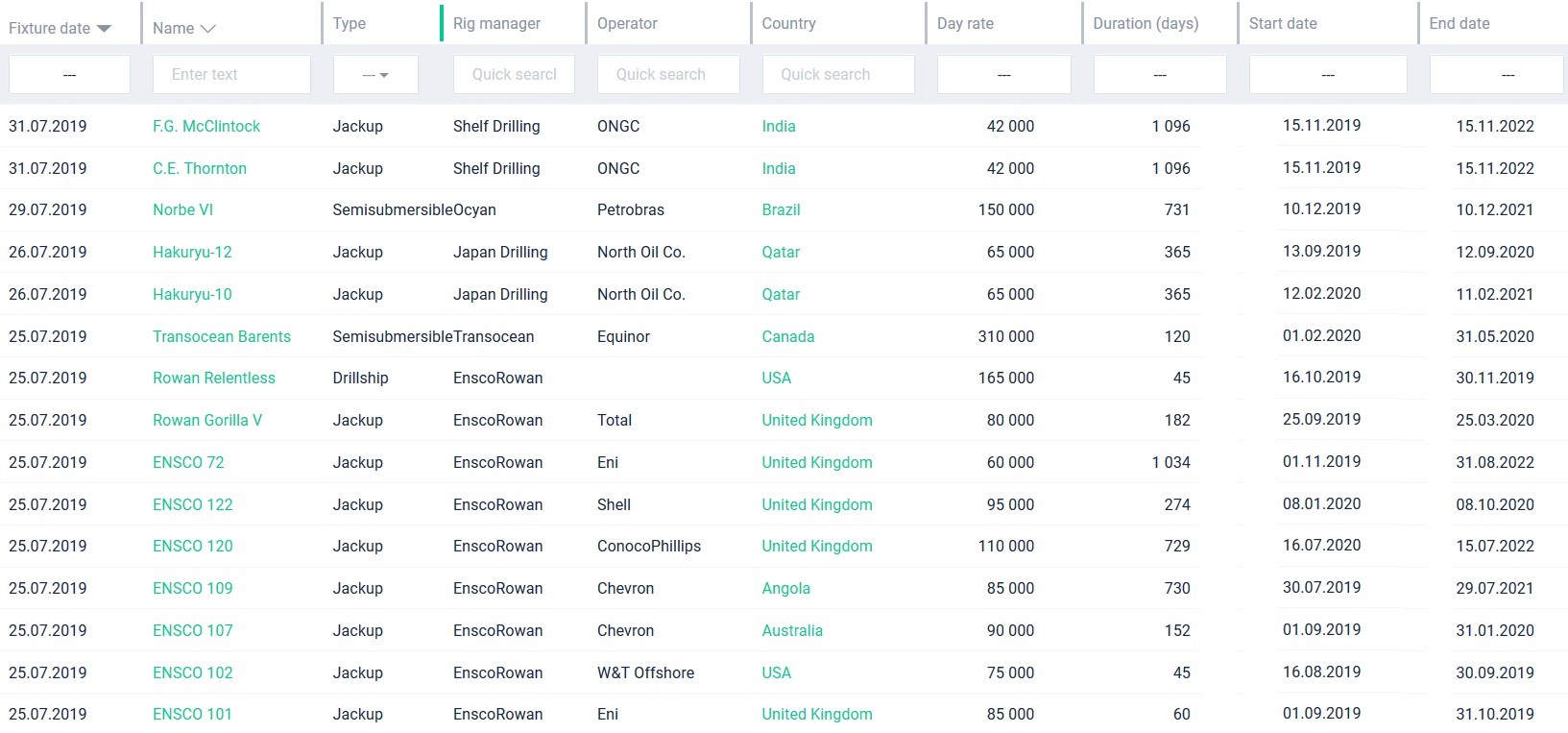
Task: Open the ENSCO 107 rig link
Action: point(192,630)
